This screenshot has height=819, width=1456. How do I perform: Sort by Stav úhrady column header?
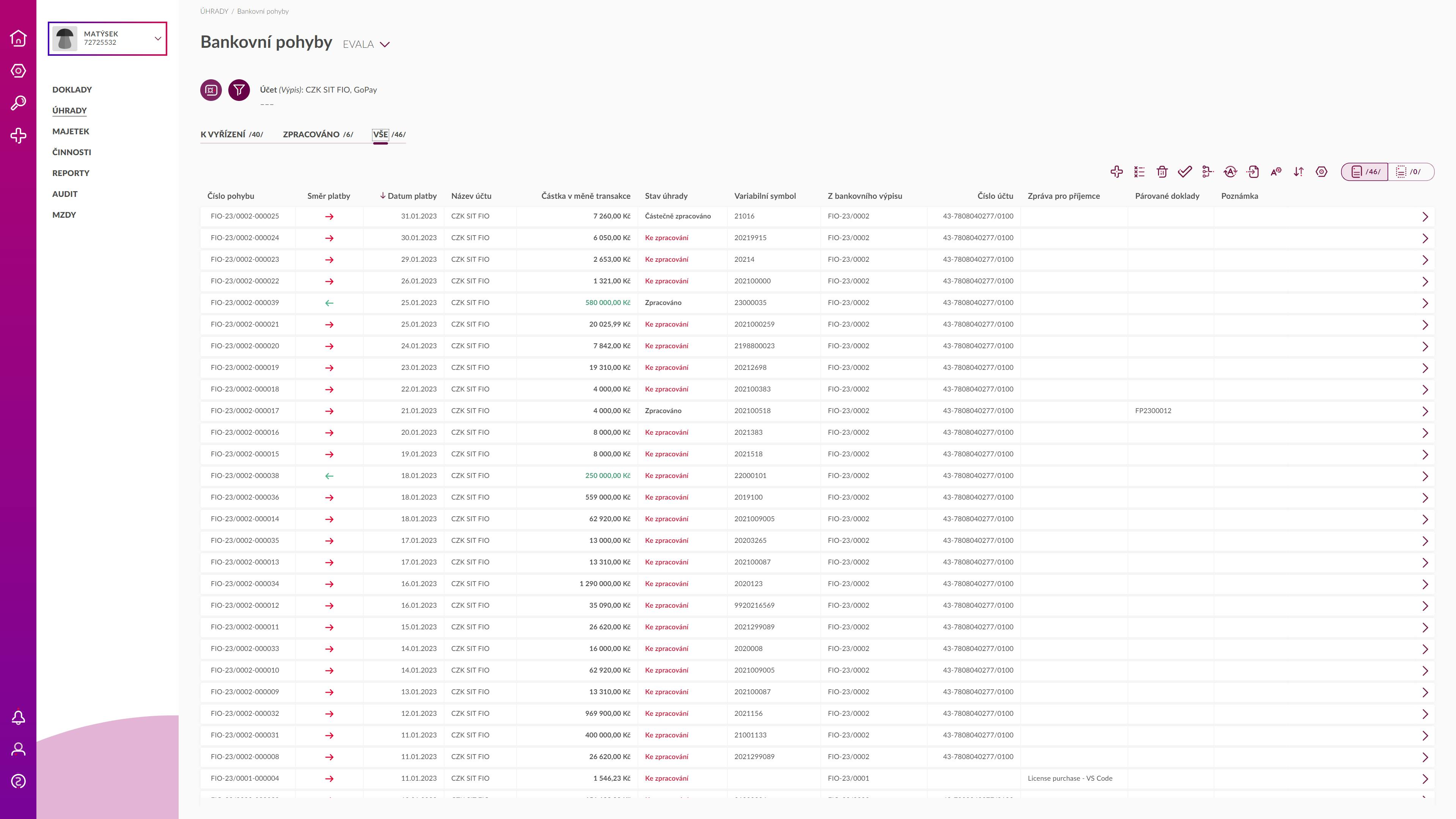click(x=666, y=196)
